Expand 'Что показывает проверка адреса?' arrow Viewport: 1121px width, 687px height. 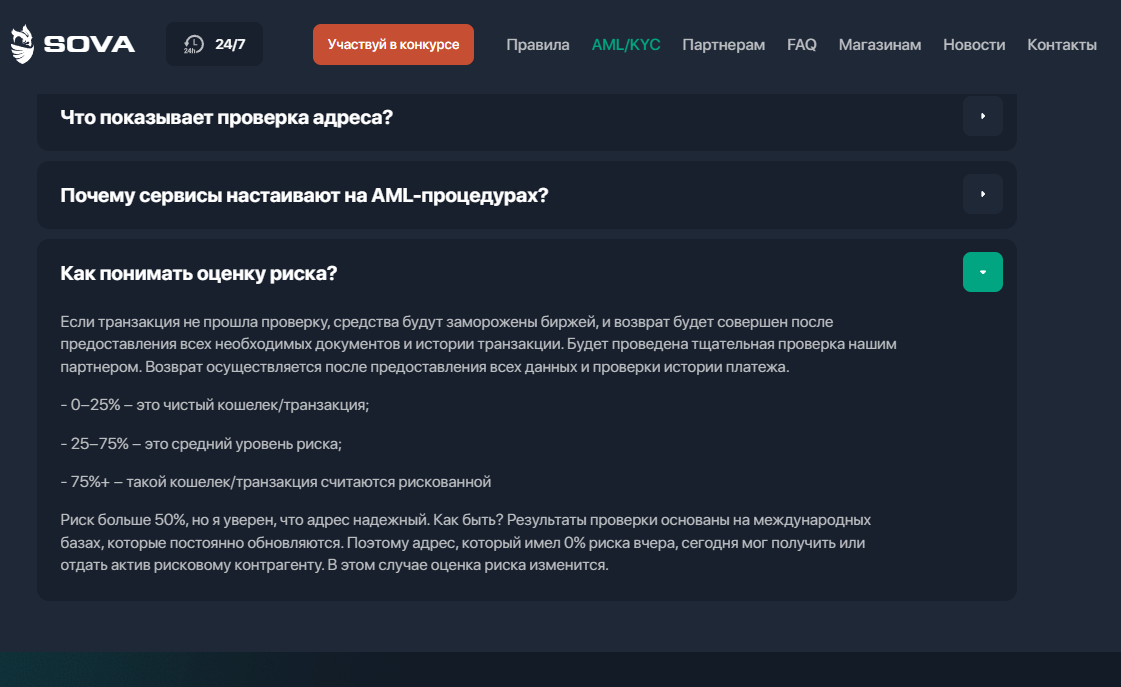coord(983,116)
